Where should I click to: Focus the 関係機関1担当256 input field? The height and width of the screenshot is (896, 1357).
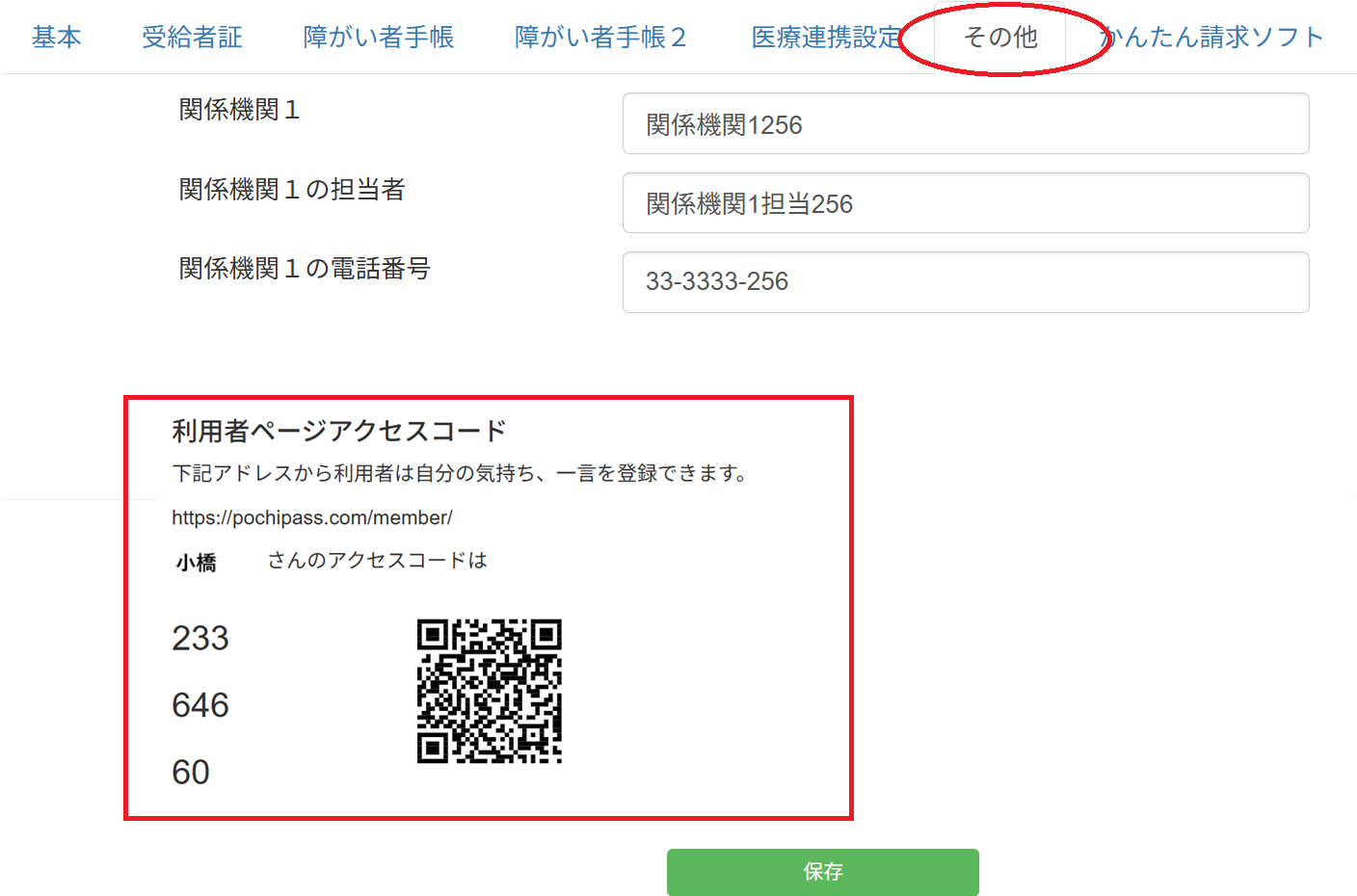(x=966, y=202)
